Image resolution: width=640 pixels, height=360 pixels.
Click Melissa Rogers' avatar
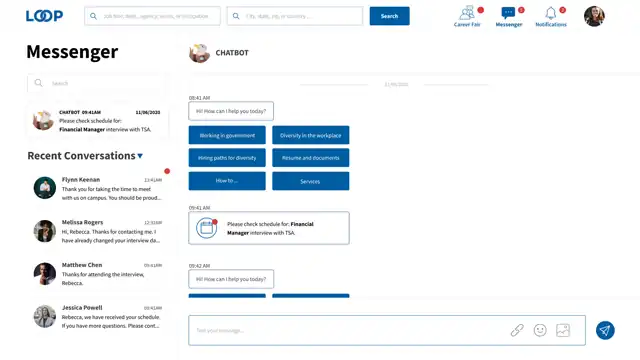(x=44, y=231)
